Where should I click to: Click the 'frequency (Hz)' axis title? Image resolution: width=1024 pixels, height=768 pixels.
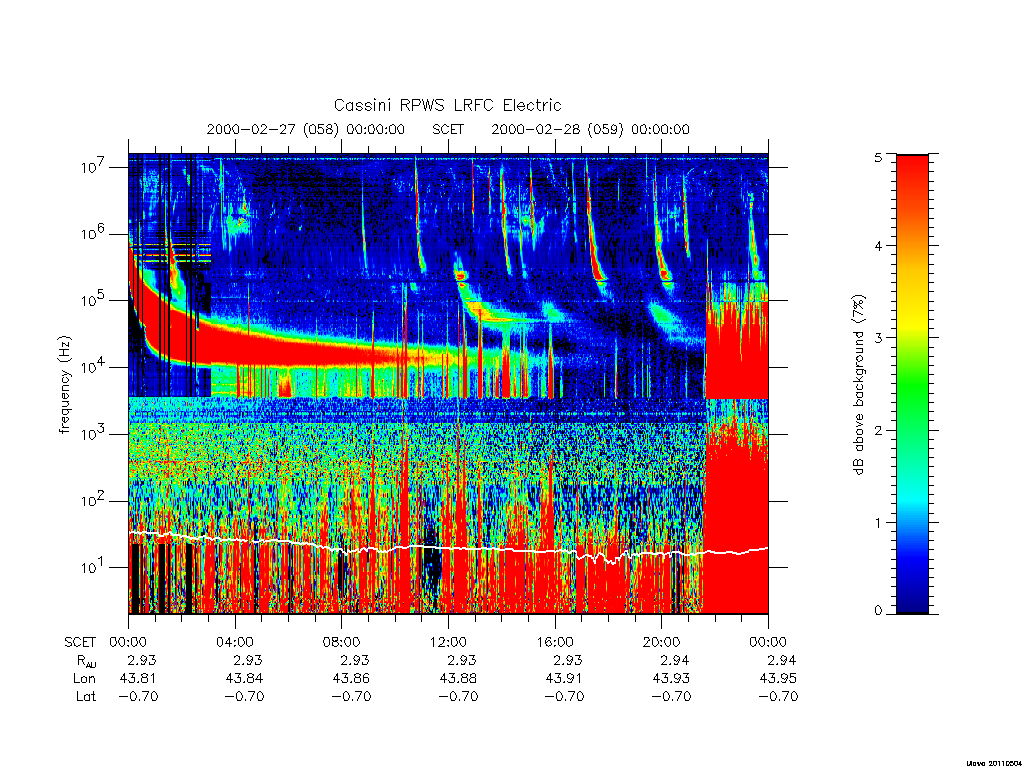(64, 385)
